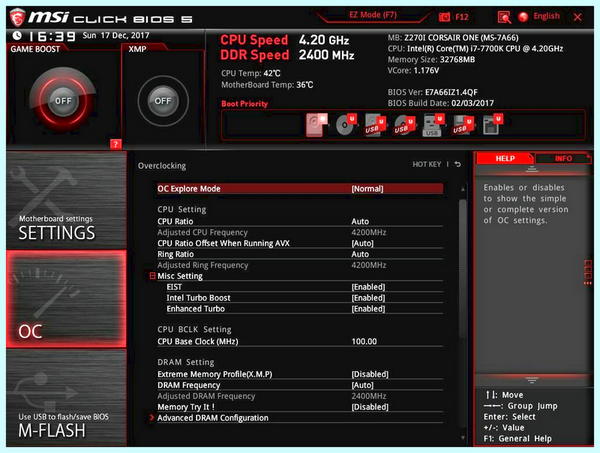Click the Memory Size 32768MB text
Image resolution: width=600 pixels, height=453 pixels.
click(x=431, y=59)
